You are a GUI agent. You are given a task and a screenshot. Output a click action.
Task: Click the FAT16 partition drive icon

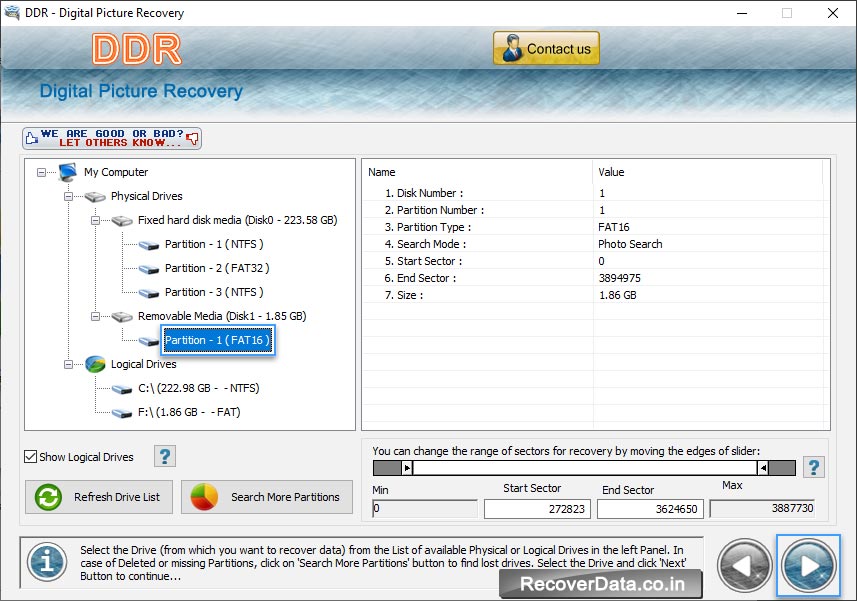149,341
